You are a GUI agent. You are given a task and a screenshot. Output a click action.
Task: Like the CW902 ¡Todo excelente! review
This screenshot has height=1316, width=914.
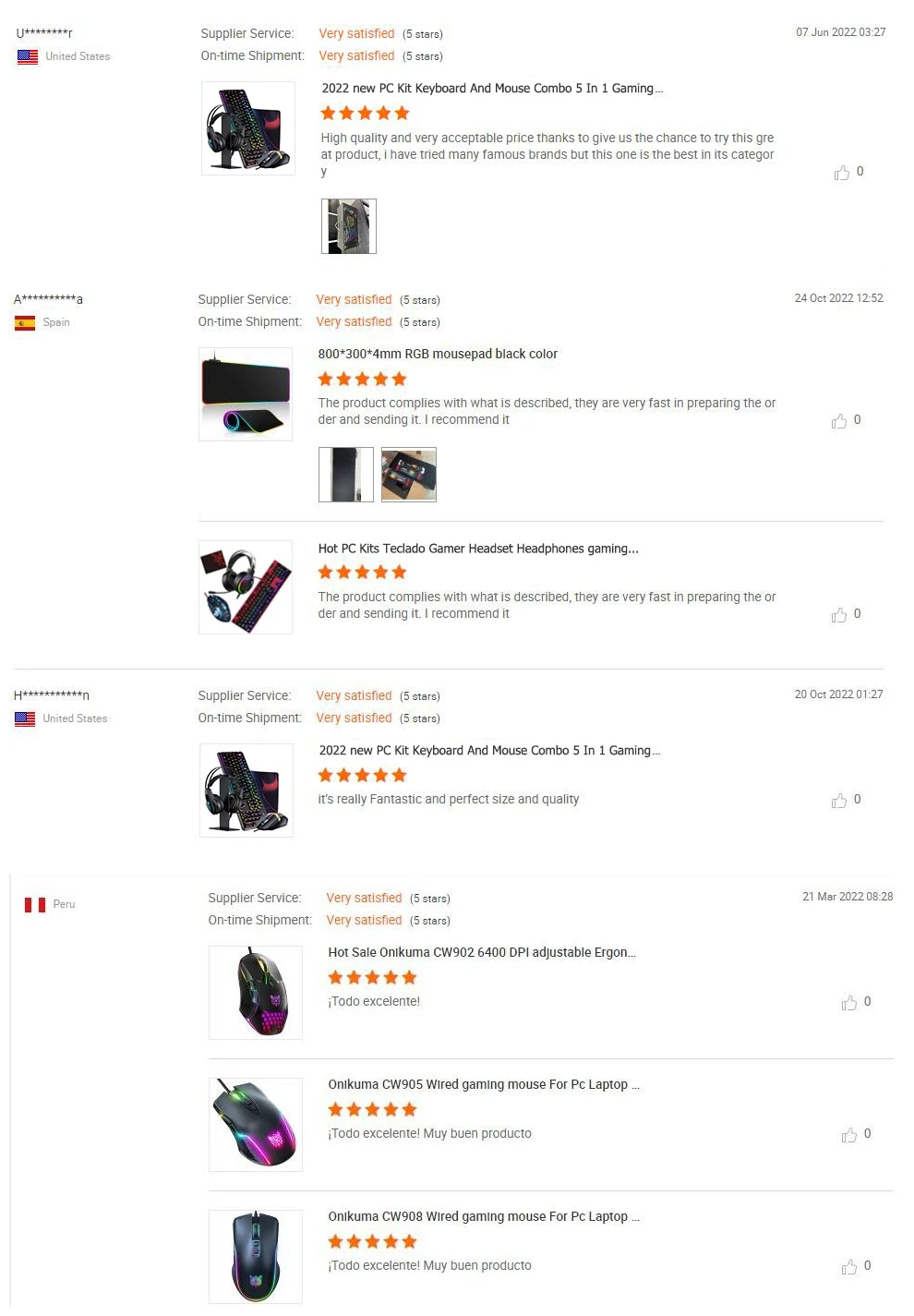tap(848, 1003)
